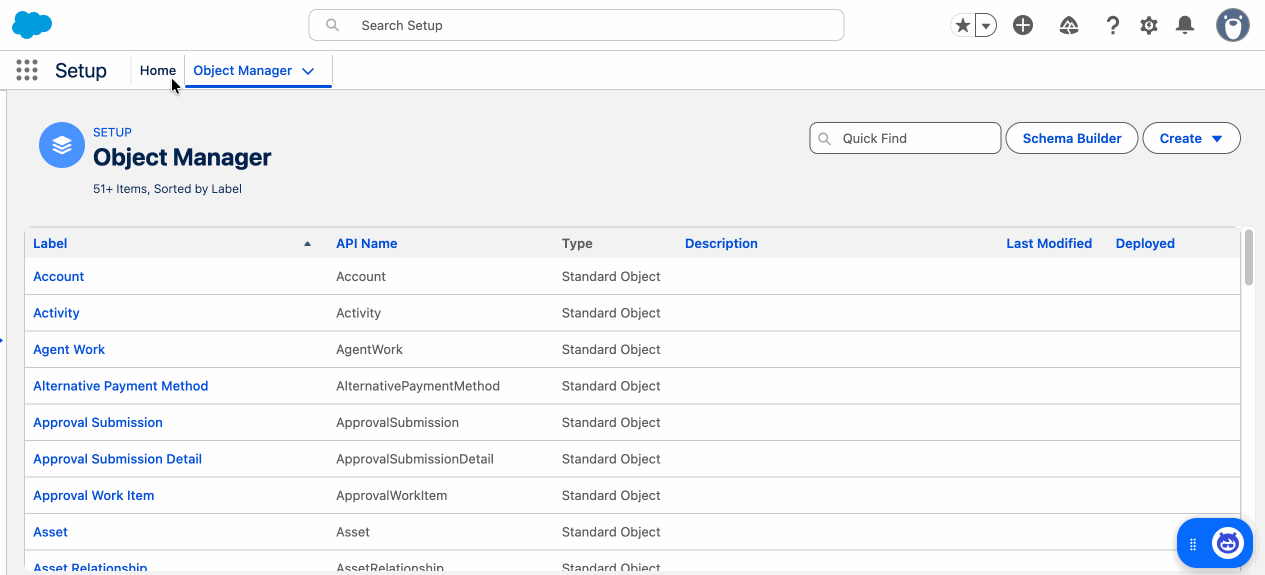Open the Setup gear icon
The image size is (1265, 575).
[x=1149, y=25]
